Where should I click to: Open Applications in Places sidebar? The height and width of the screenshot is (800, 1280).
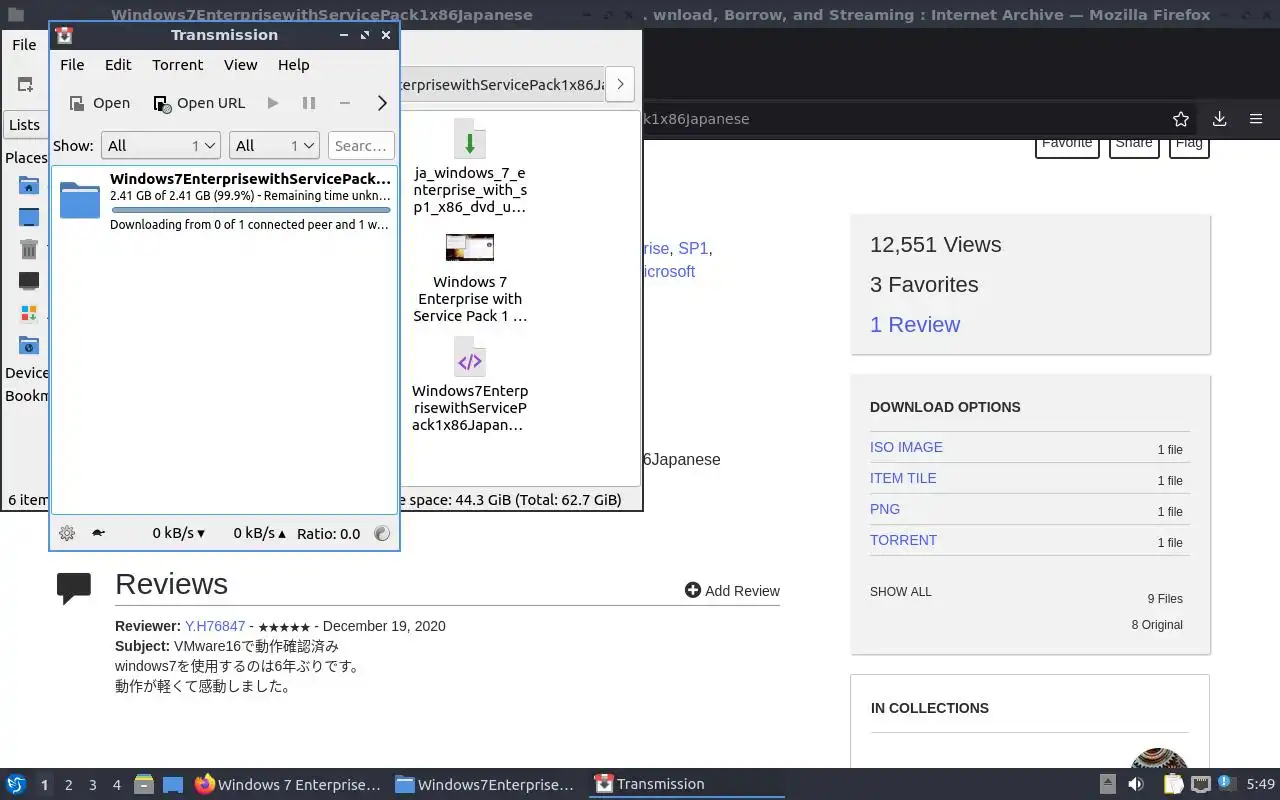(x=29, y=313)
